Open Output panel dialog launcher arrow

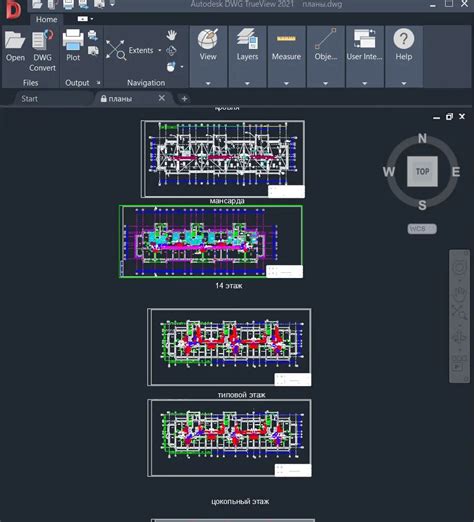98,82
